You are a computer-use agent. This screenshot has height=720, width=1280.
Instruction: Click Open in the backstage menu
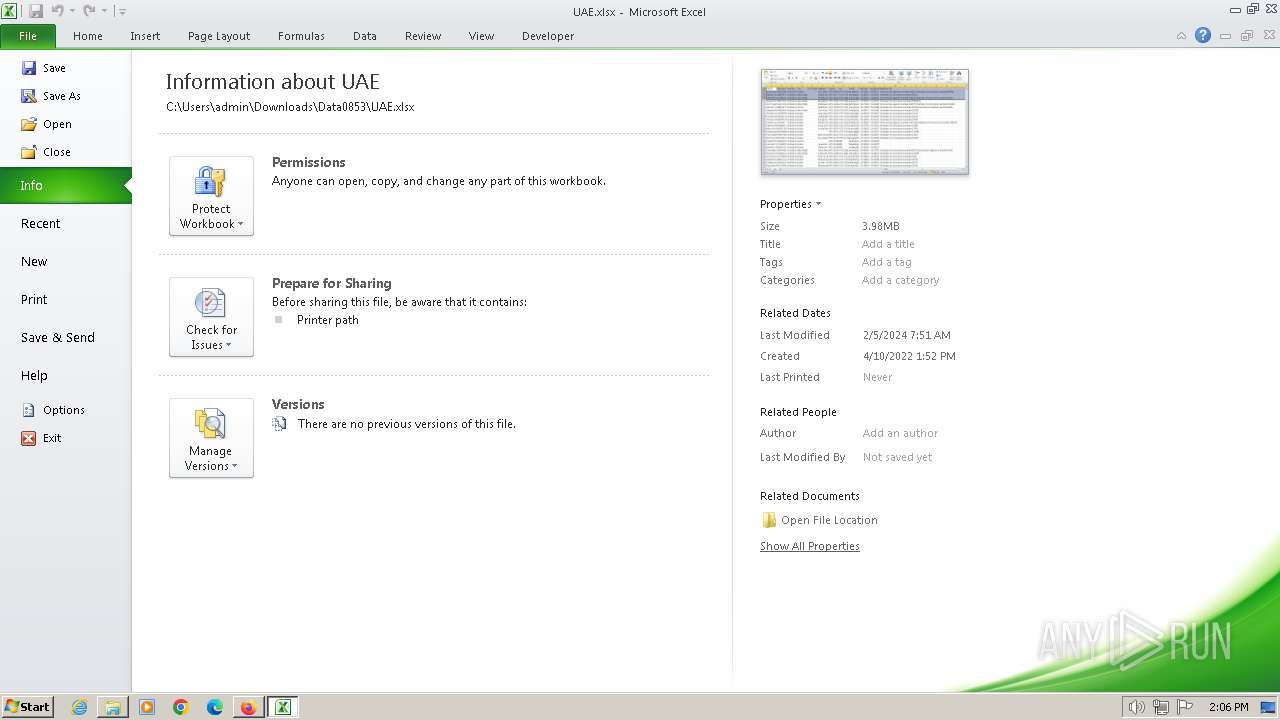tap(47, 124)
